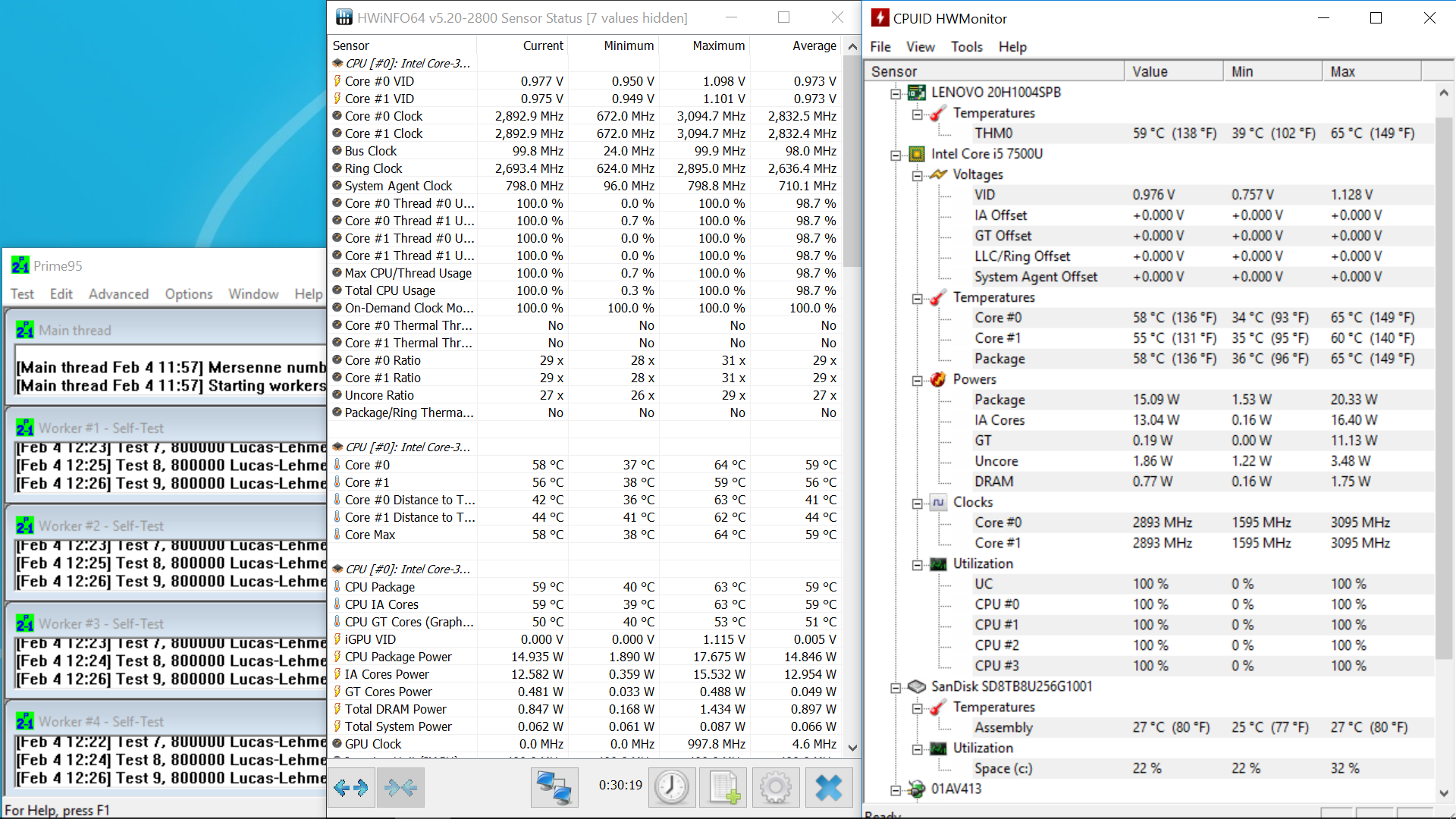Click the Clocks waveform icon in HWMonitor

coord(938,502)
